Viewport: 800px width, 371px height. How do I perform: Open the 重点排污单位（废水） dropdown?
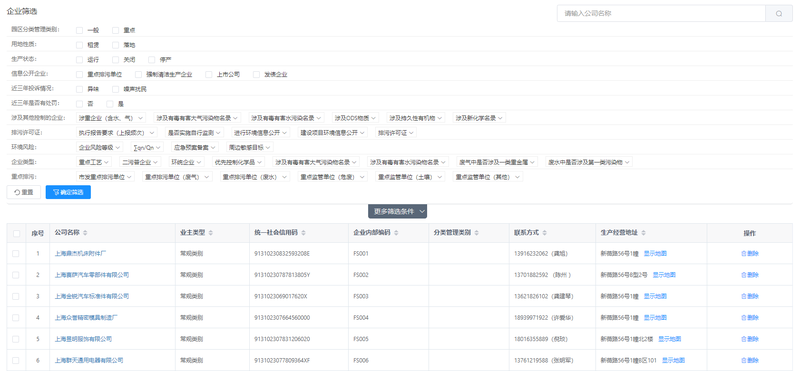[x=256, y=177]
